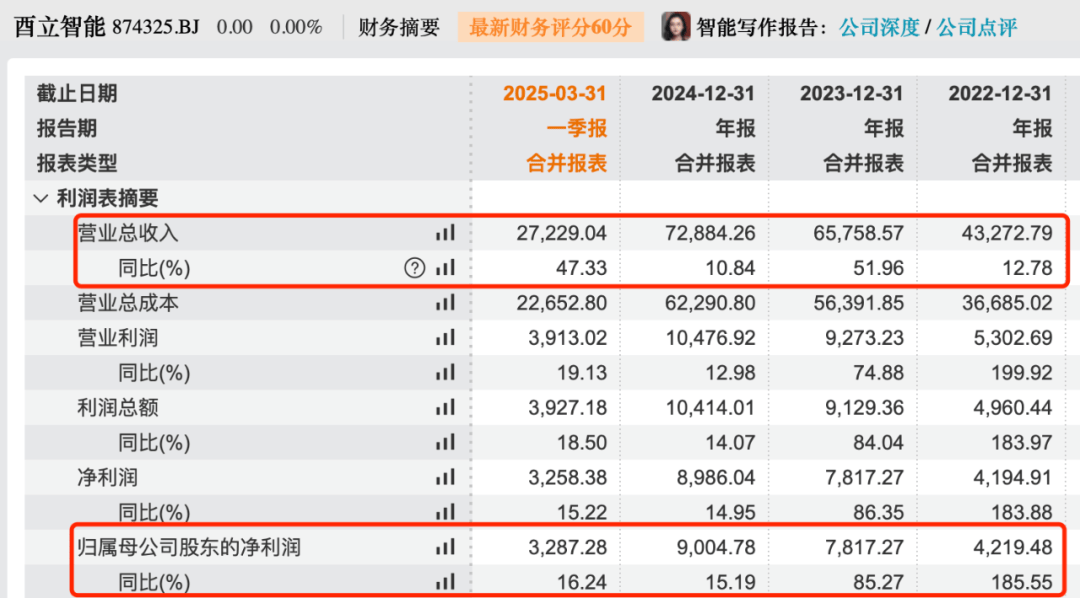Click the AI assistant avatar image

click(676, 27)
